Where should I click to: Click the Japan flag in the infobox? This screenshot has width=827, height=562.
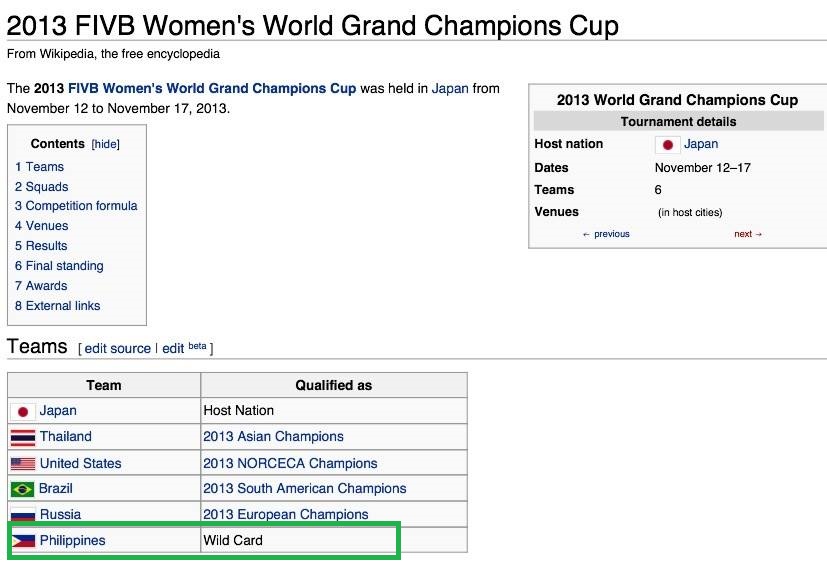[667, 145]
